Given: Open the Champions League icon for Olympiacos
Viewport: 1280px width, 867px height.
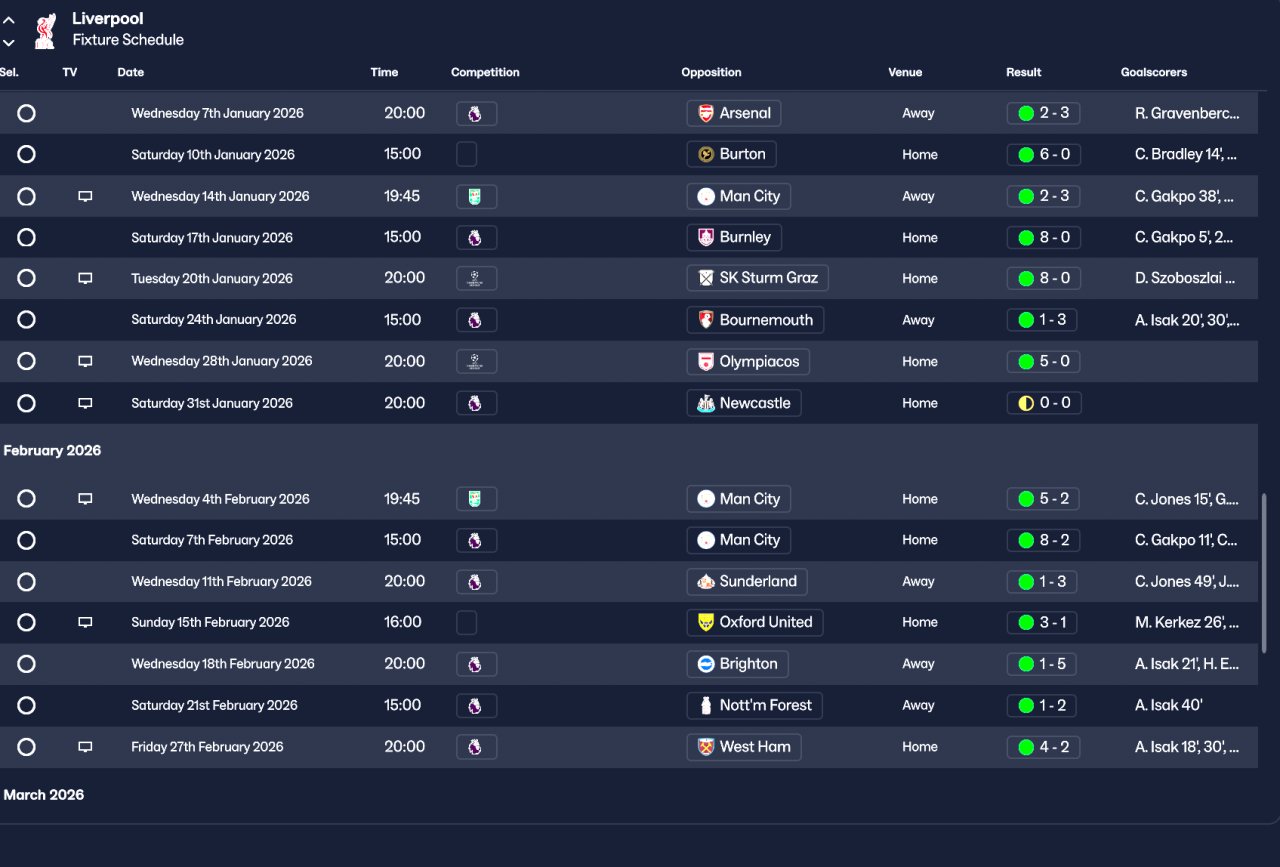Looking at the screenshot, I should [476, 362].
